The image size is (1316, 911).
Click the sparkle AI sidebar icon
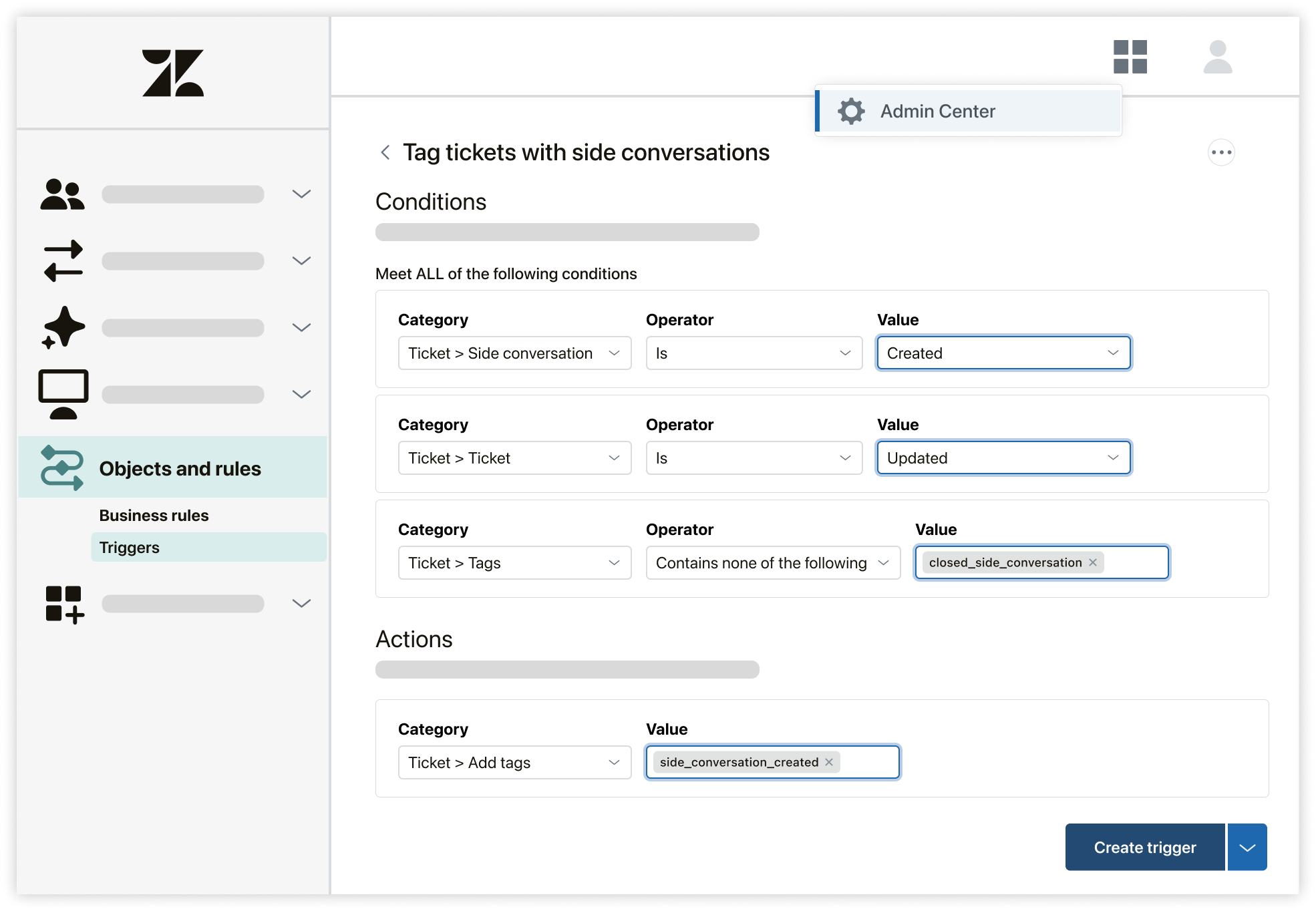(63, 327)
